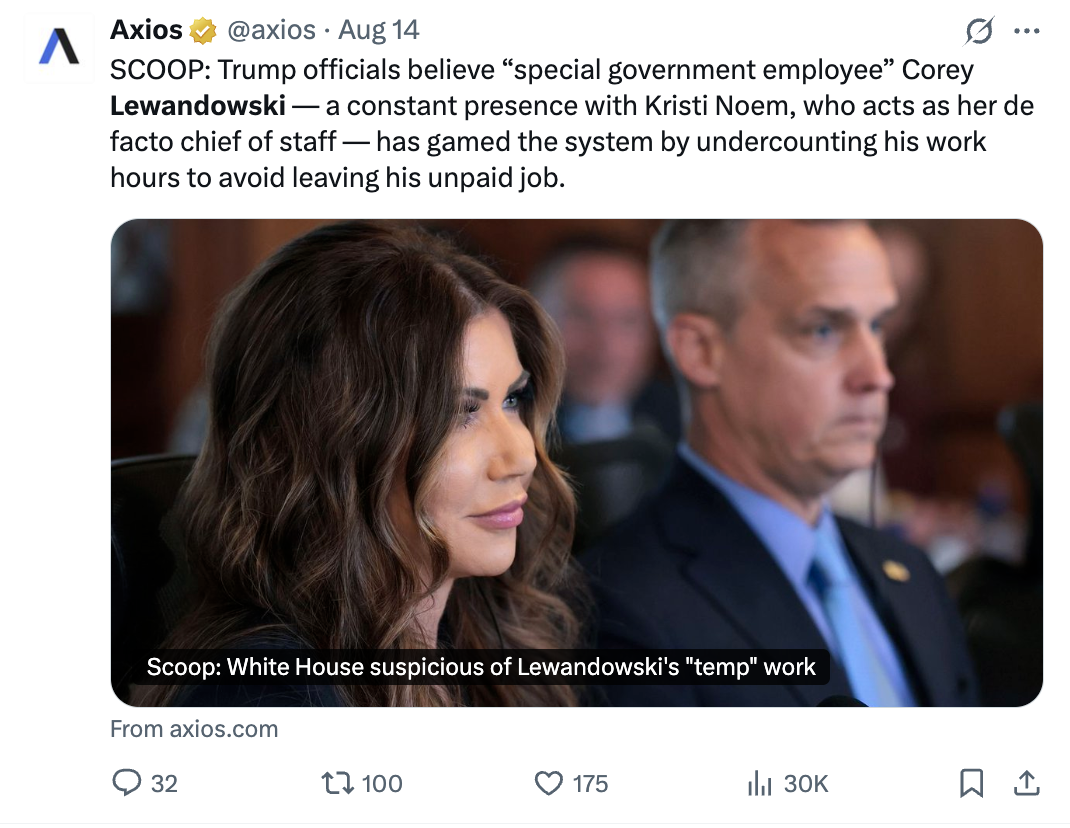Screen dimensions: 1070x828
Task: Click the @axios handle
Action: coord(272,31)
